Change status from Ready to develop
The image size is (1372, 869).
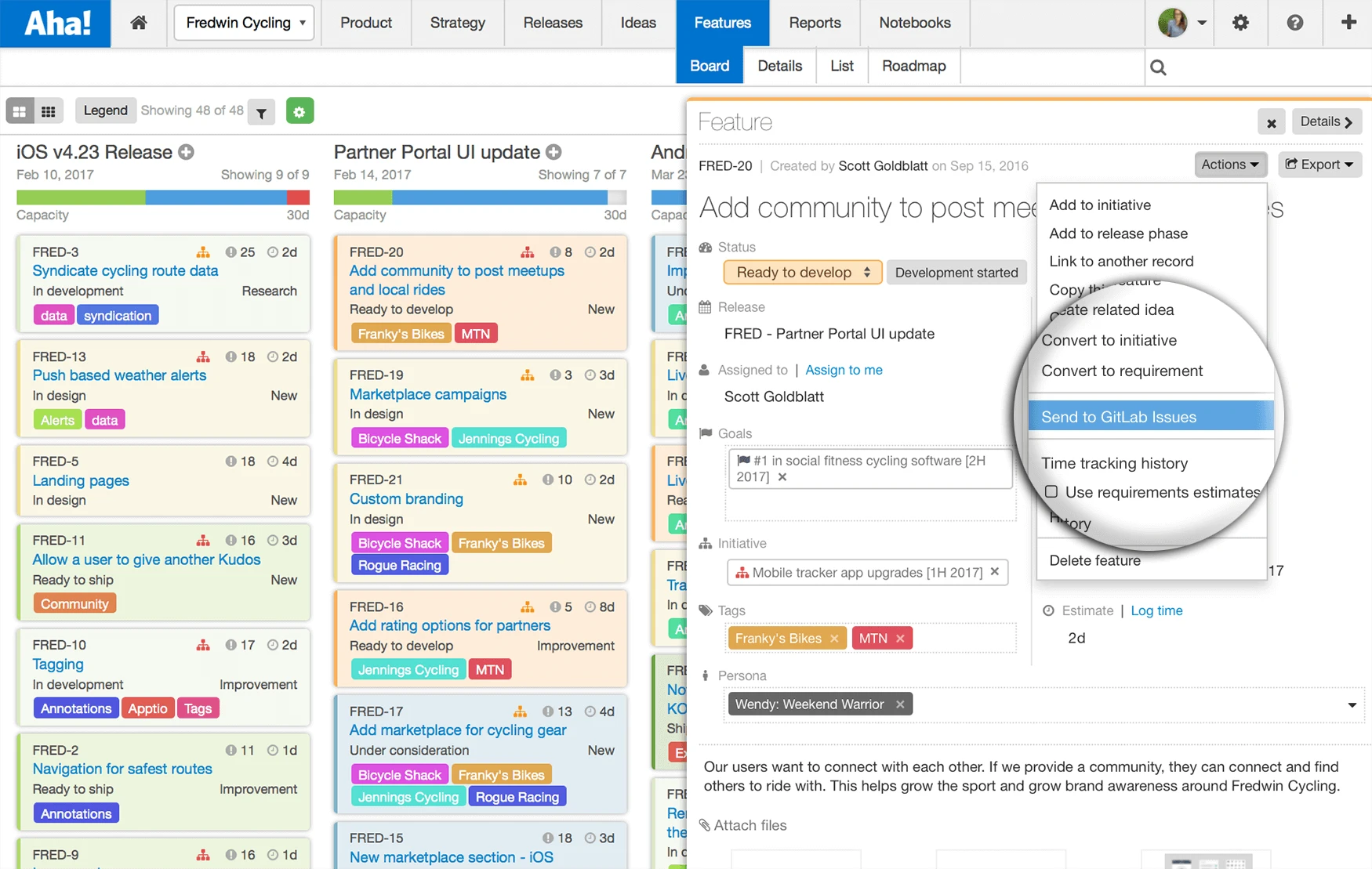[x=803, y=272]
